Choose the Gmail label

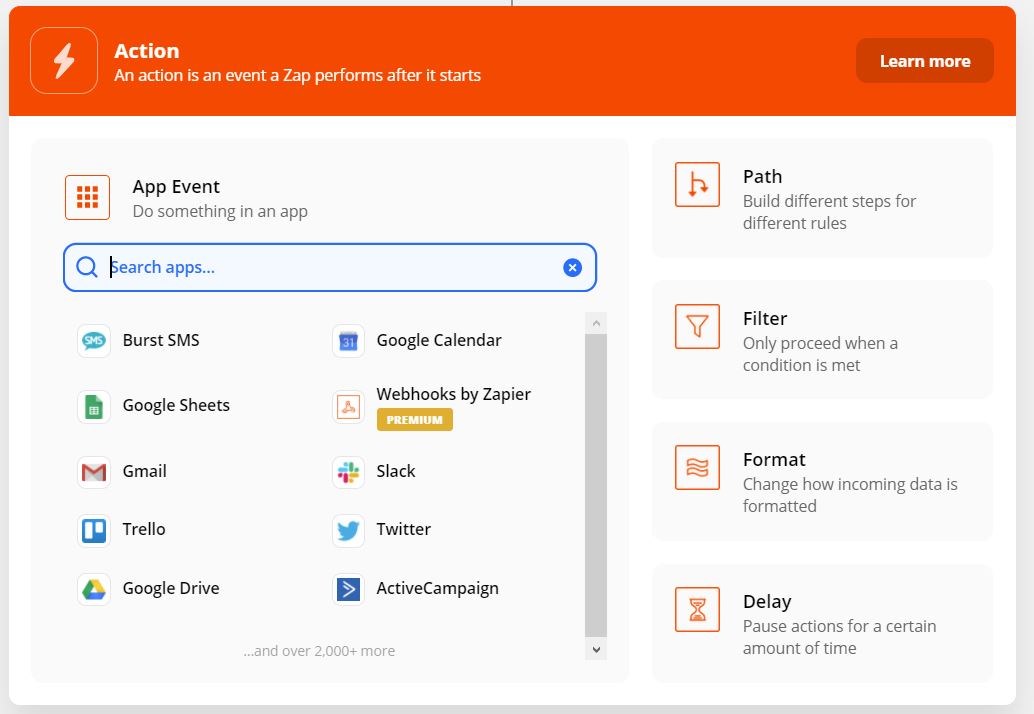[144, 471]
